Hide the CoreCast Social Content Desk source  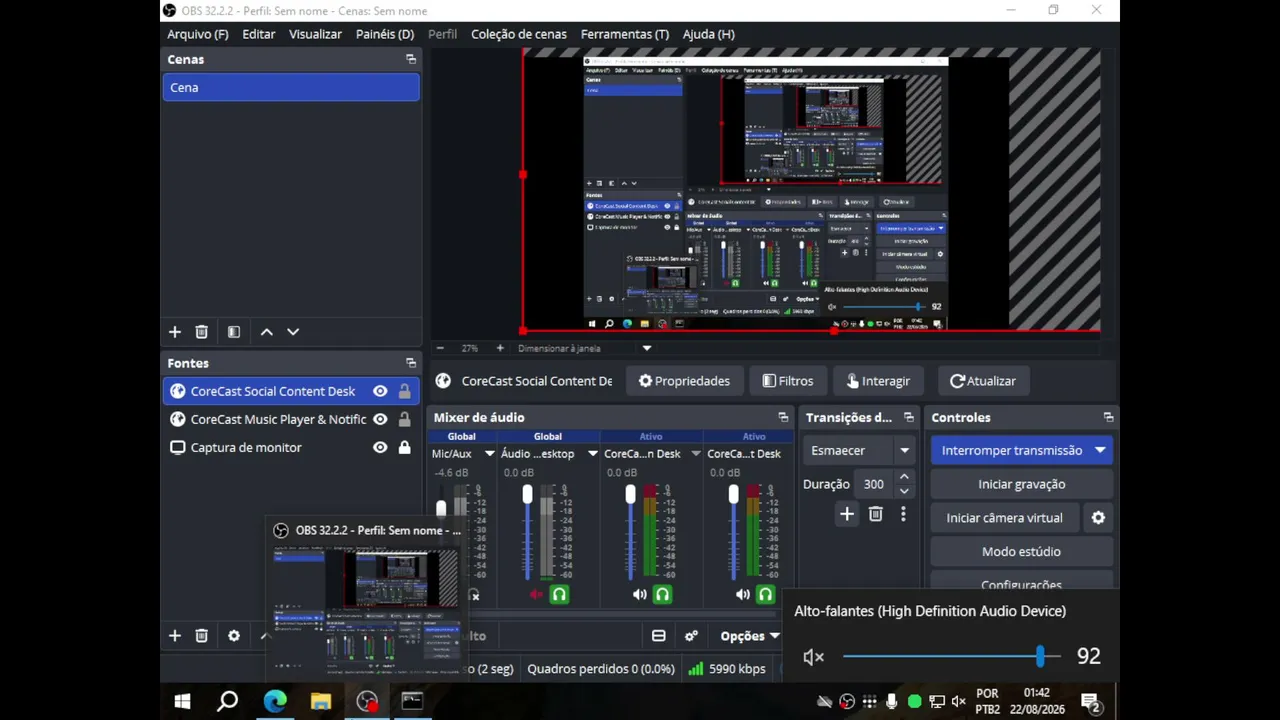tap(380, 392)
